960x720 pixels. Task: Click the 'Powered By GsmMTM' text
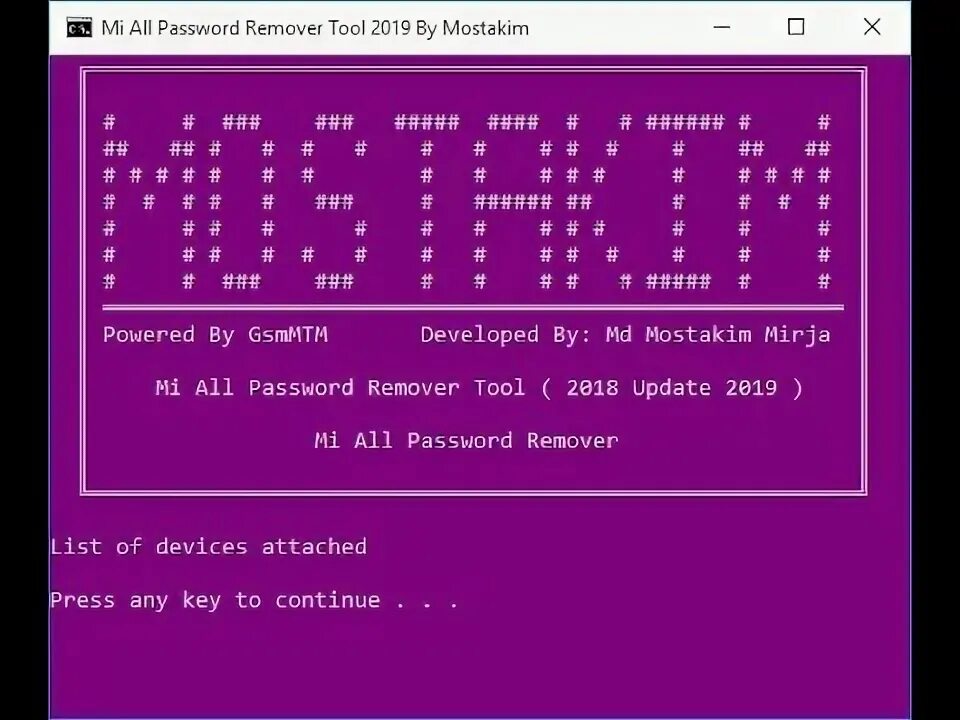tap(216, 335)
